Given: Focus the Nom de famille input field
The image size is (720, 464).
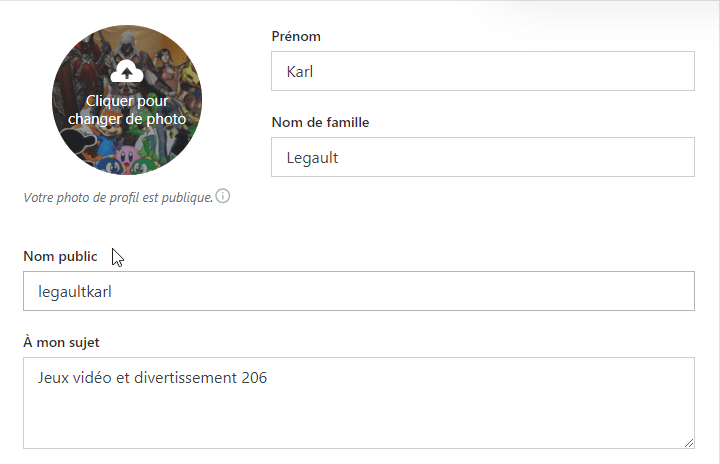Looking at the screenshot, I should coord(482,157).
